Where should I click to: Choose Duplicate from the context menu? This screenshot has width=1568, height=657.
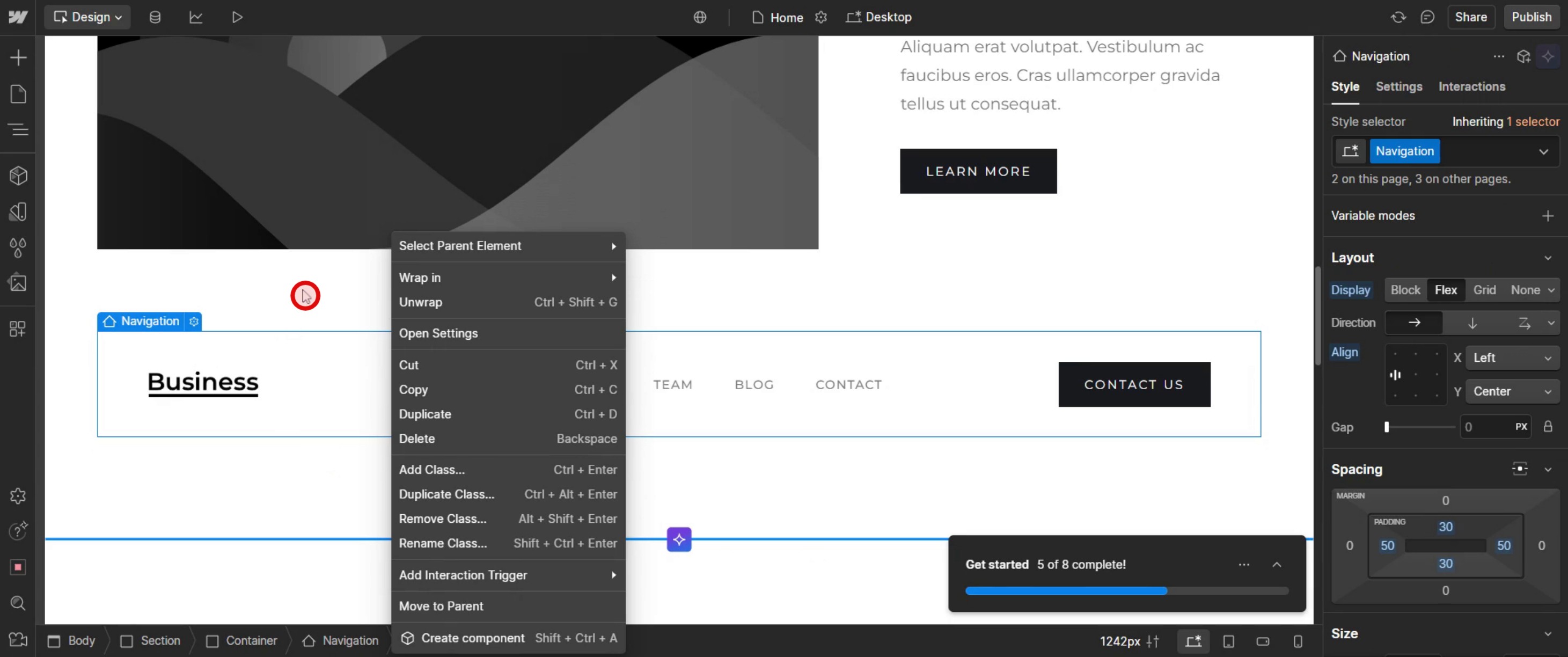click(x=425, y=414)
